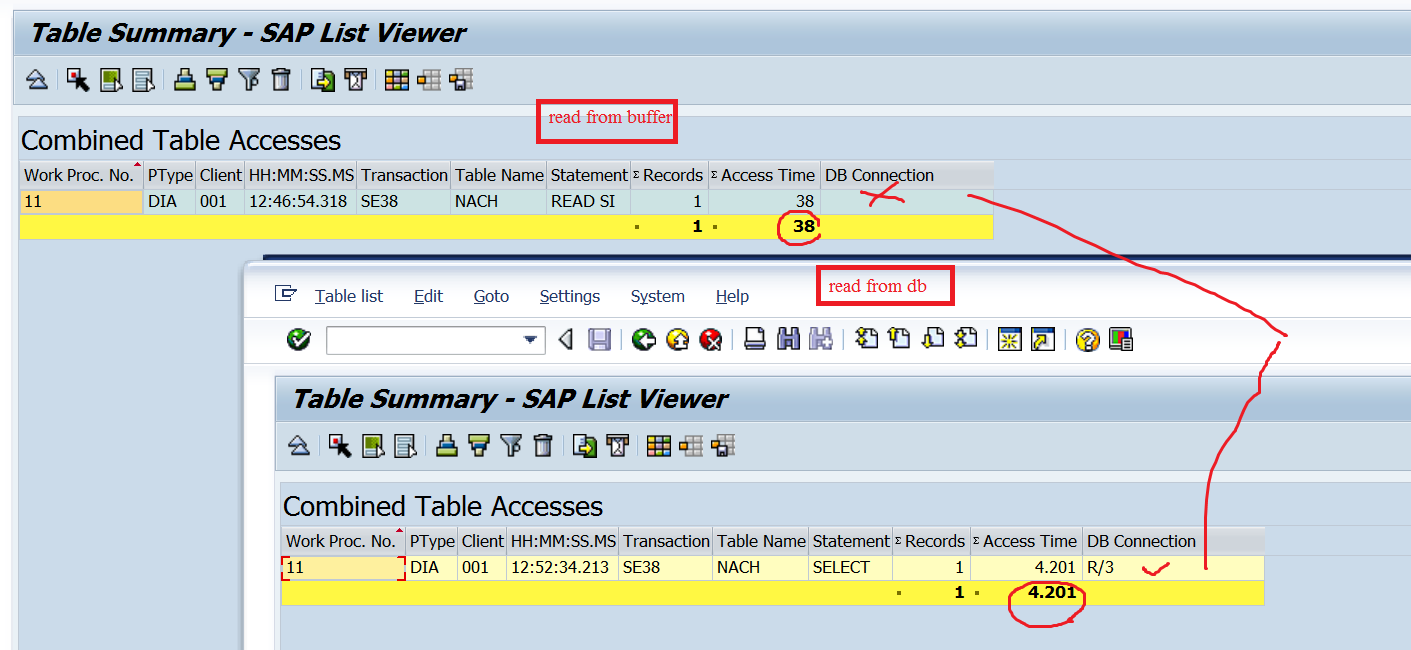Open the Settings menu
Image resolution: width=1411 pixels, height=650 pixels.
(569, 296)
